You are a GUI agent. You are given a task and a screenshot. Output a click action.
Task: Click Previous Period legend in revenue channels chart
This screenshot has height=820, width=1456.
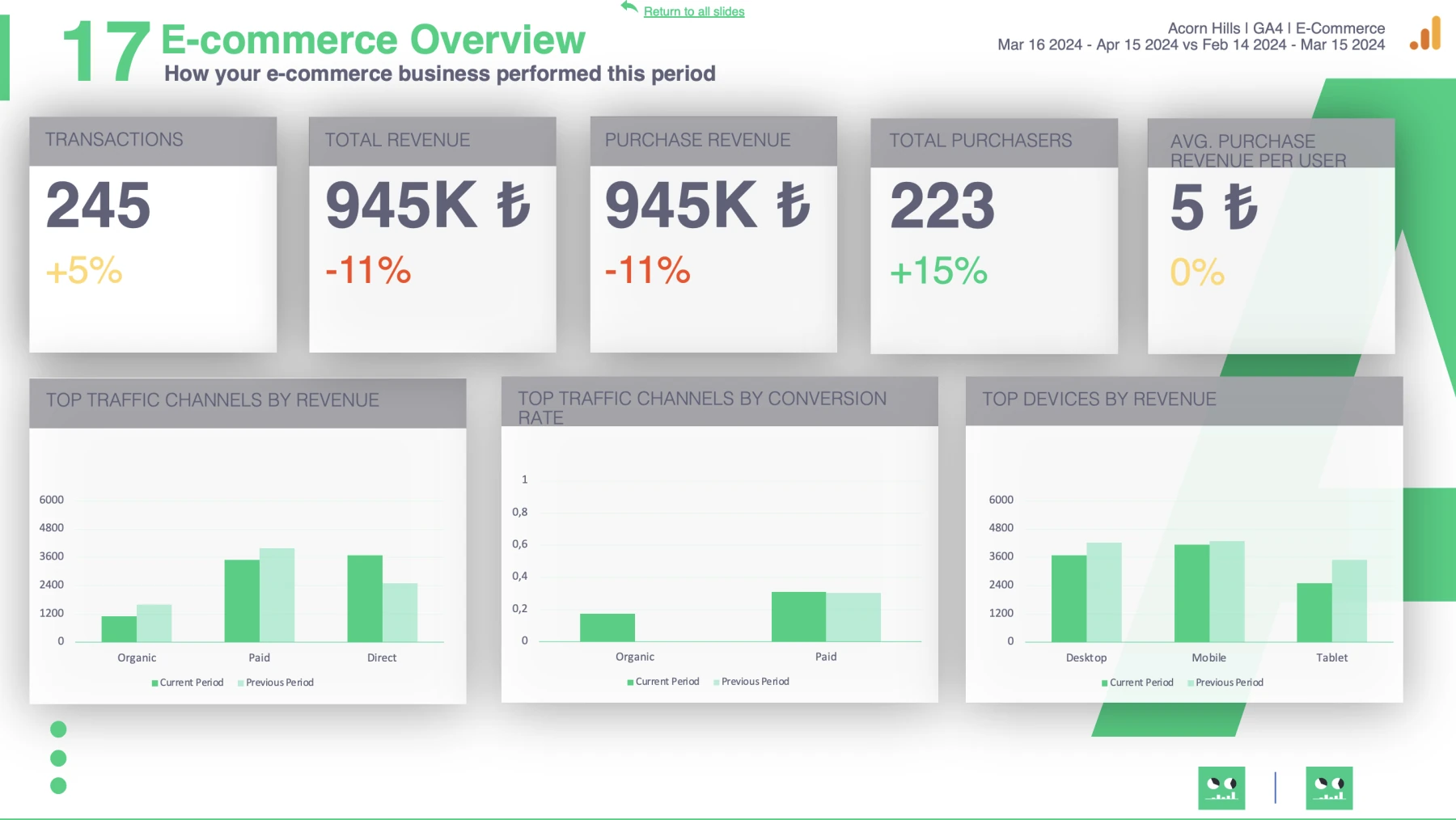pos(276,683)
